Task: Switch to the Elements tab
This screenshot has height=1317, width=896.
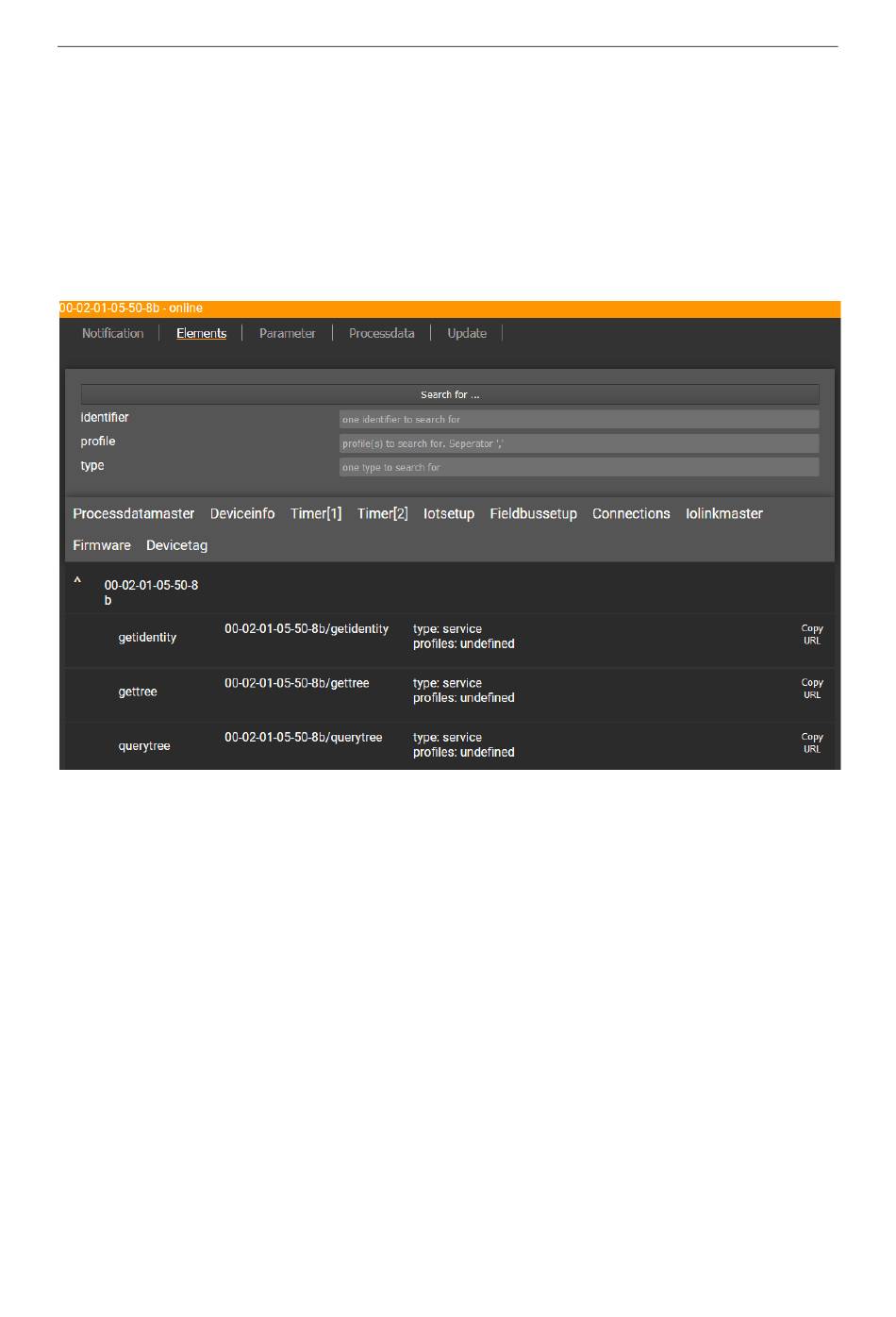Action: [201, 333]
